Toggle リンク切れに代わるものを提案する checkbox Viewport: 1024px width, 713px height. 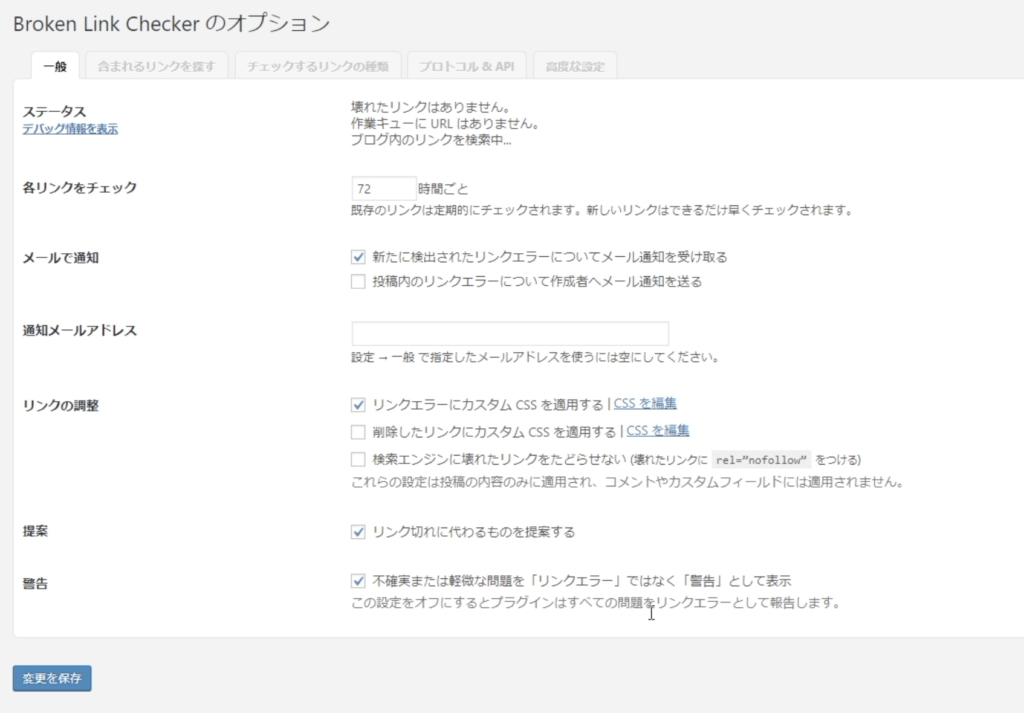(358, 531)
